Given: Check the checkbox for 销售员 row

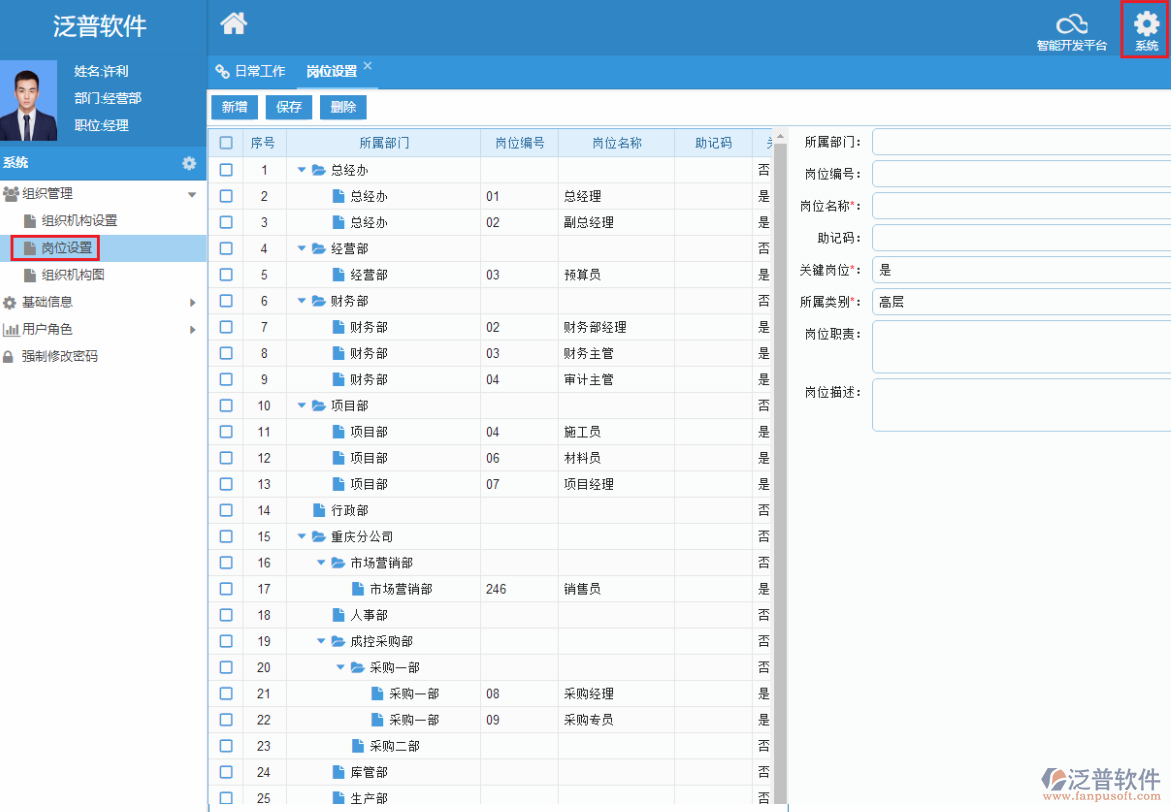Looking at the screenshot, I should pos(226,588).
